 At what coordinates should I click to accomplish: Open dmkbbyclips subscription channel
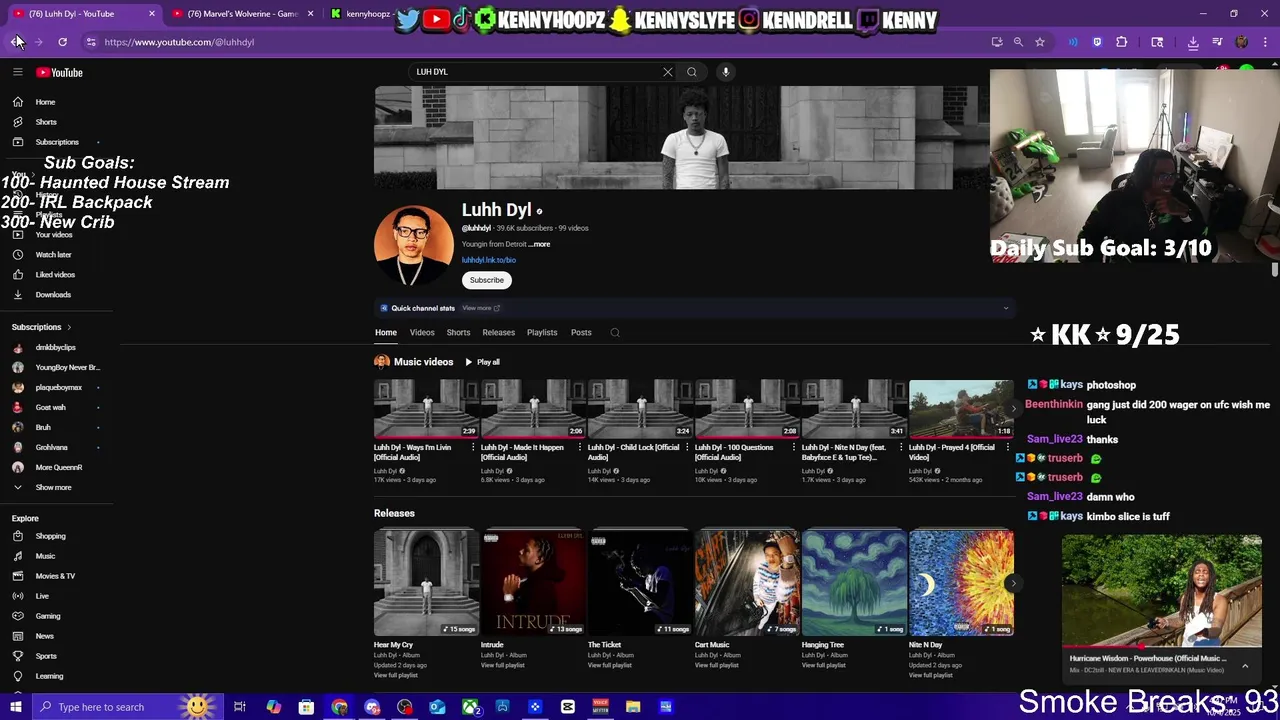point(56,347)
